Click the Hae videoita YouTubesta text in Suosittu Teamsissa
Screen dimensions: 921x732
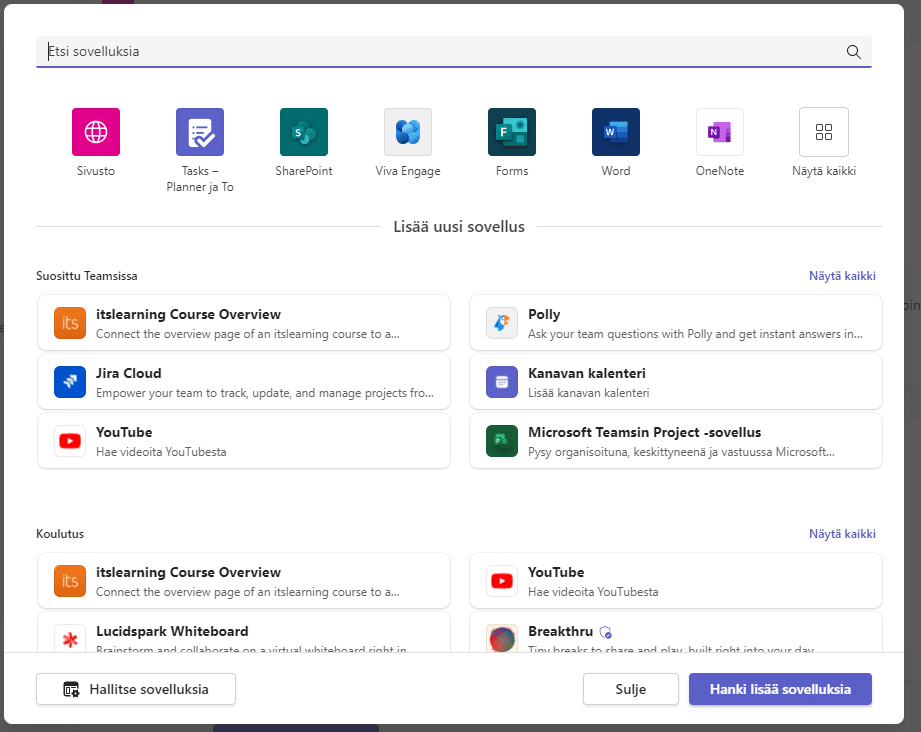click(x=161, y=452)
